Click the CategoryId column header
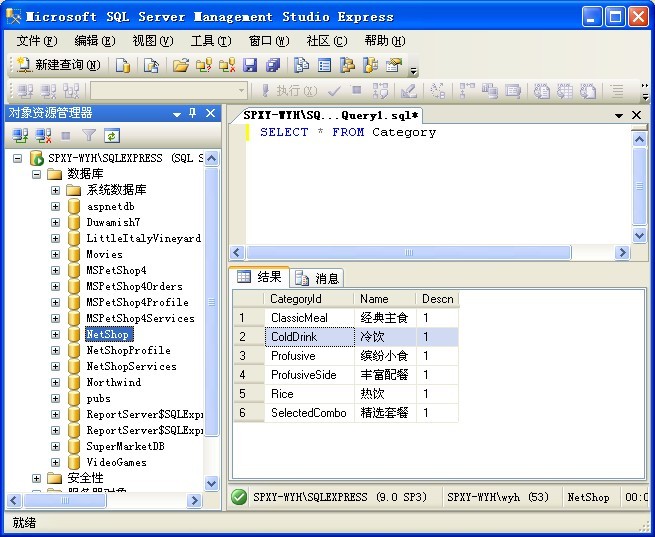 [309, 299]
